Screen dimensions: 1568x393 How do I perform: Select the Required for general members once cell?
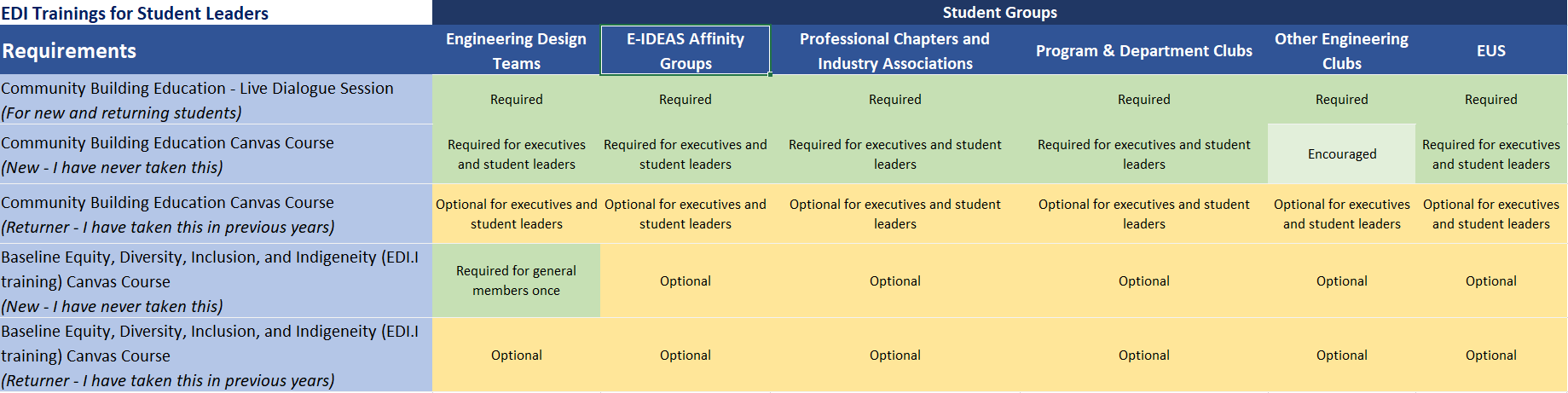(517, 280)
